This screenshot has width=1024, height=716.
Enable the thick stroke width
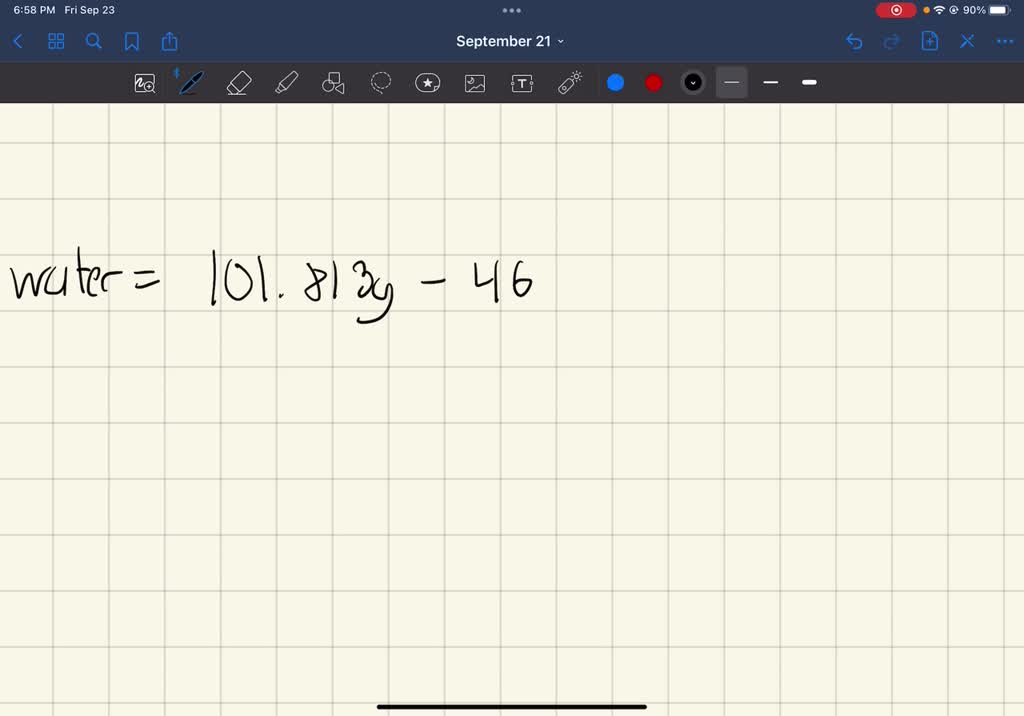coord(809,83)
